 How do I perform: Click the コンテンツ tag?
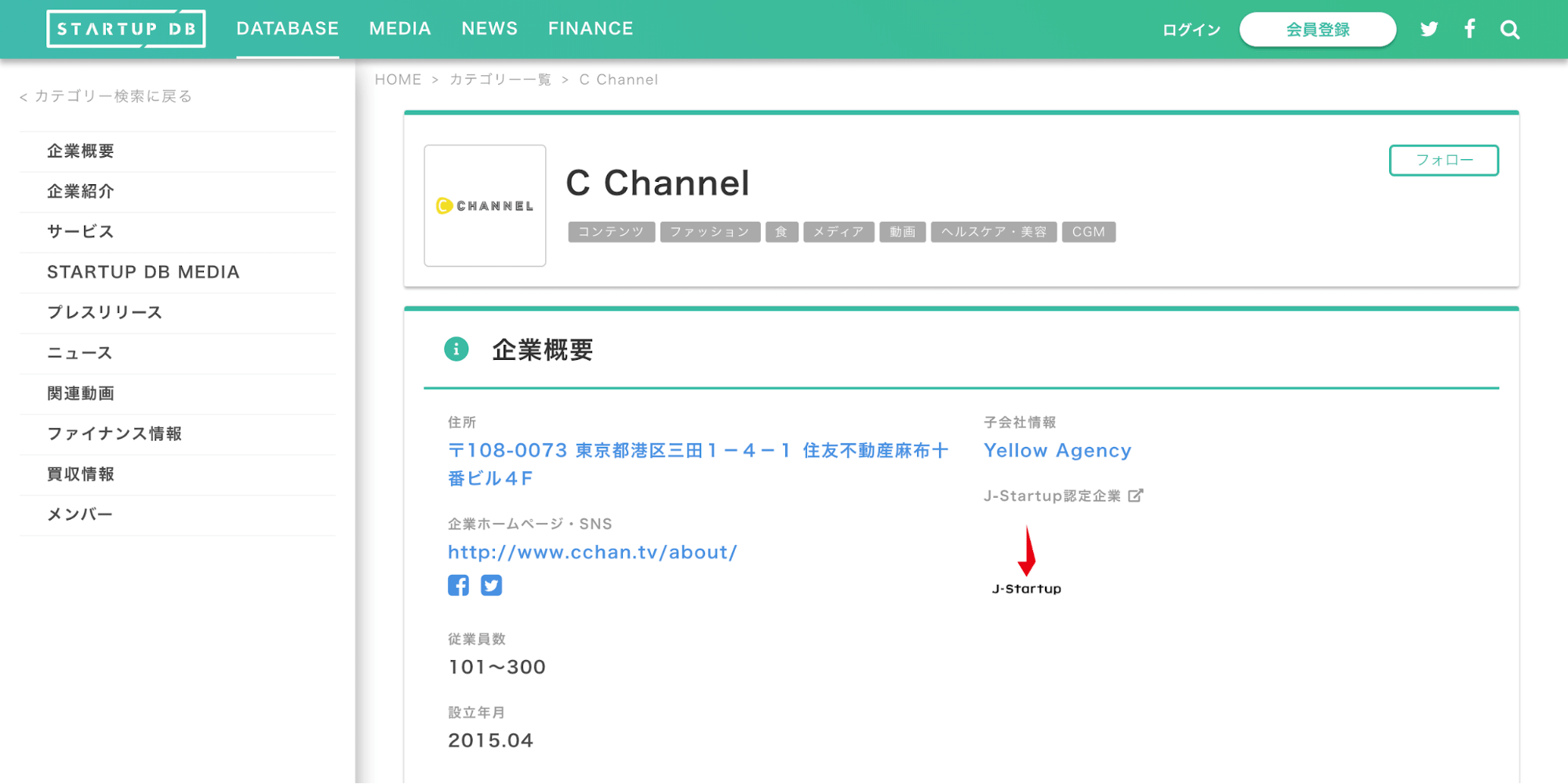(x=611, y=232)
